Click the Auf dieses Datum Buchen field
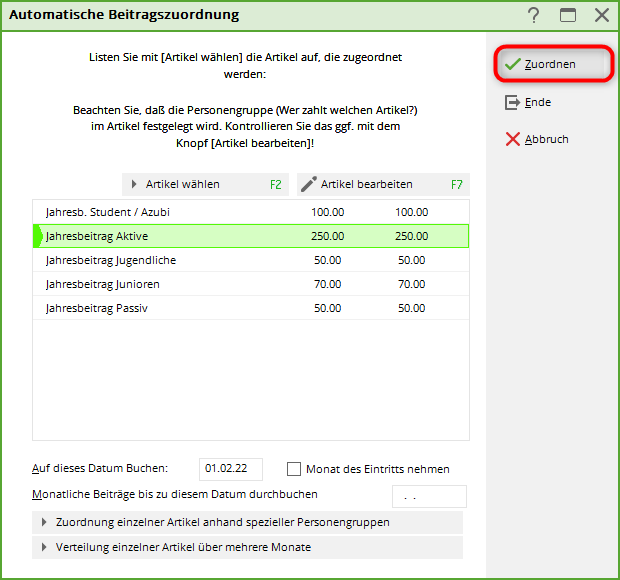Screen dimensions: 620x580 pyautogui.click(x=230, y=469)
